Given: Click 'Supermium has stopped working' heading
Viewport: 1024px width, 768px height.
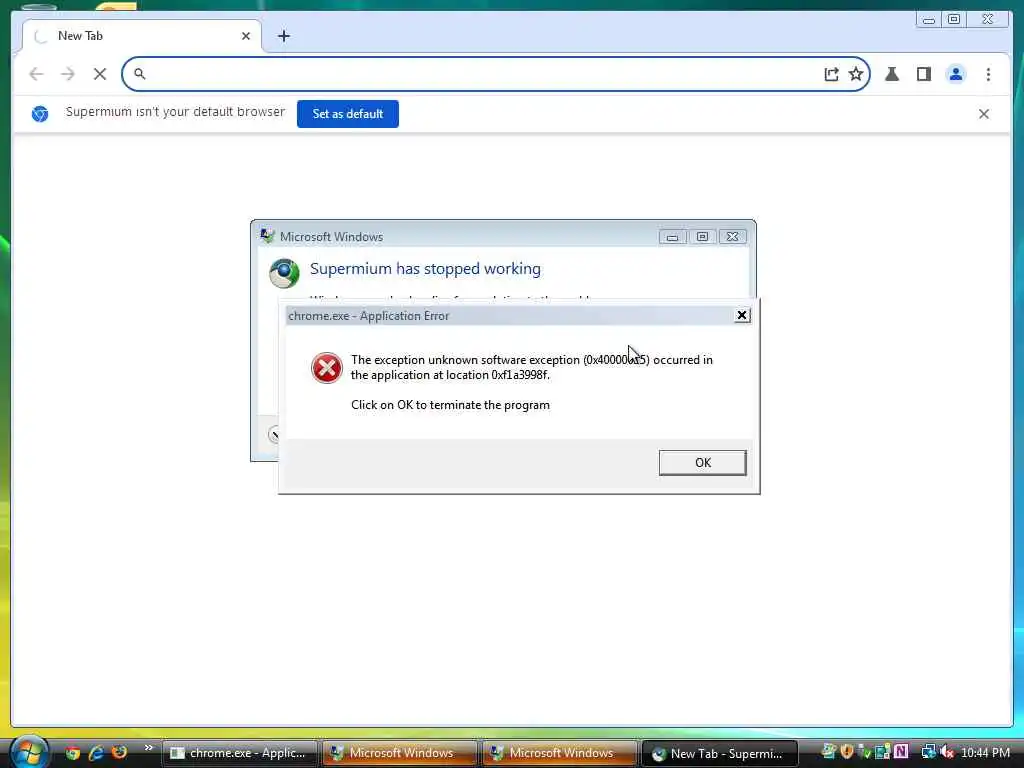Looking at the screenshot, I should tap(425, 268).
